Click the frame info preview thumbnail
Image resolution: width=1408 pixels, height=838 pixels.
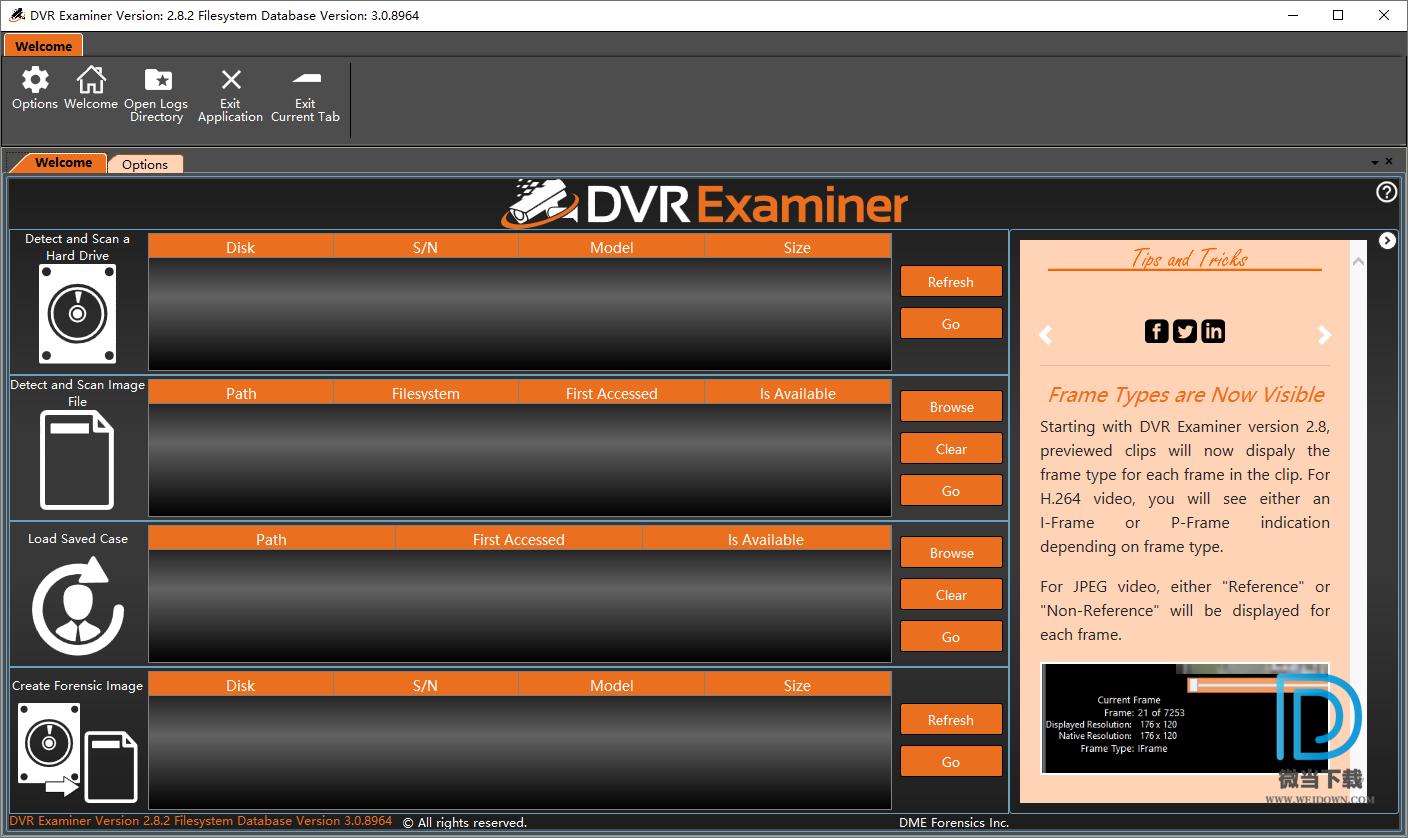tap(1185, 718)
